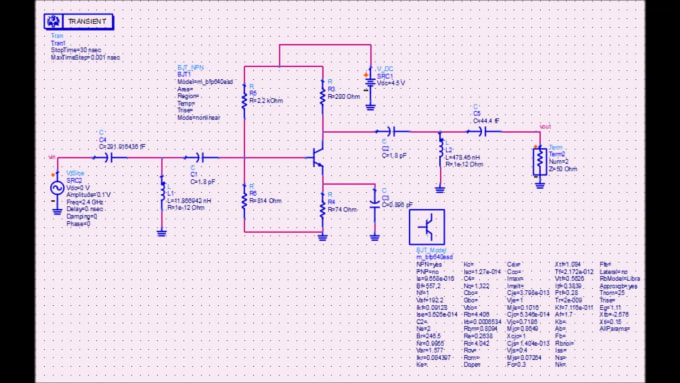Viewport: 680px width, 383px height.
Task: Click the Tf=2.172e-012 model parameter
Action: 574,272
